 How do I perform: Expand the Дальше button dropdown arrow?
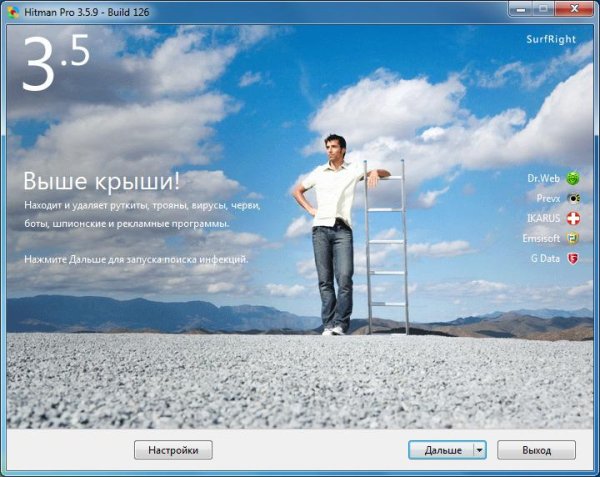[x=480, y=450]
